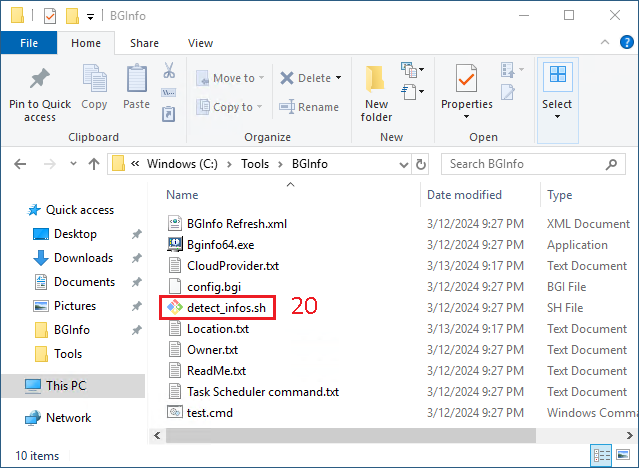This screenshot has width=639, height=468.
Task: Click the Properties checkmark icon
Action: tap(466, 78)
